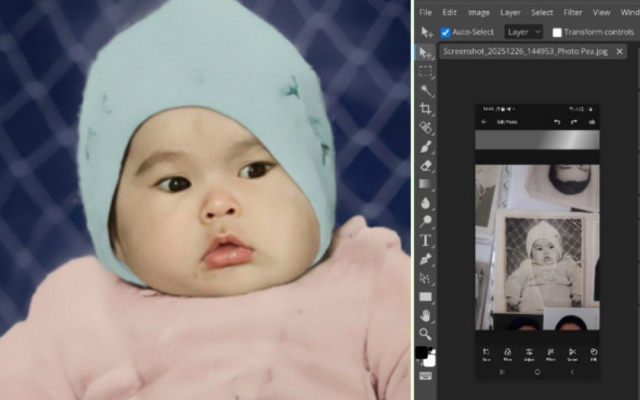The image size is (640, 400).
Task: Choose the Zoom magnifier tool
Action: pyautogui.click(x=426, y=334)
